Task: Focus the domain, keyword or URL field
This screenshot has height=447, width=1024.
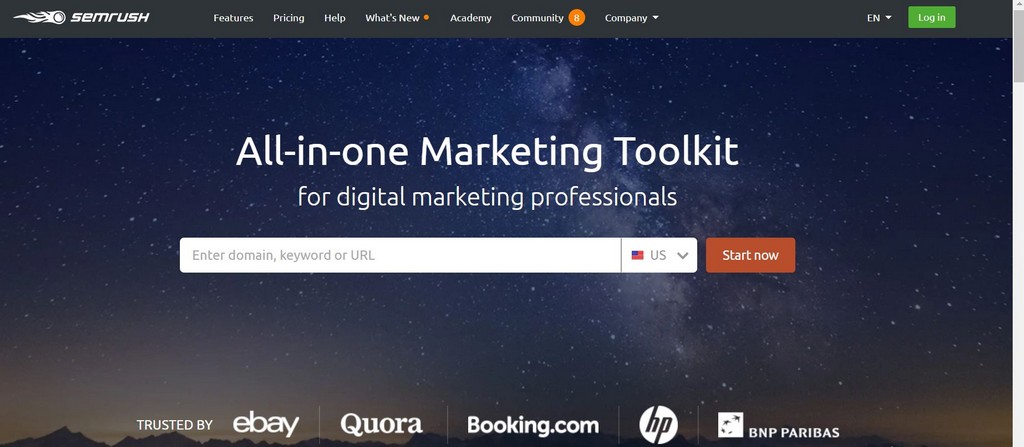Action: 400,256
